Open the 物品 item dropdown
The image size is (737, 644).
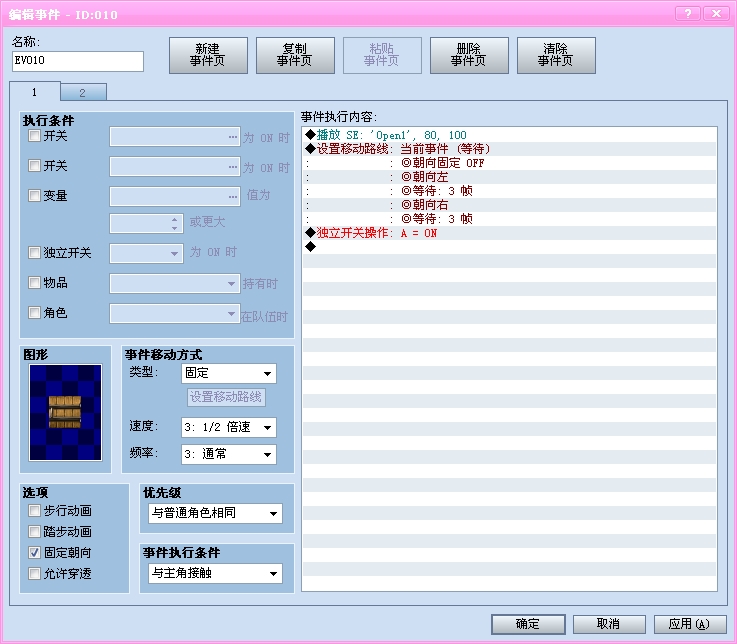point(174,283)
